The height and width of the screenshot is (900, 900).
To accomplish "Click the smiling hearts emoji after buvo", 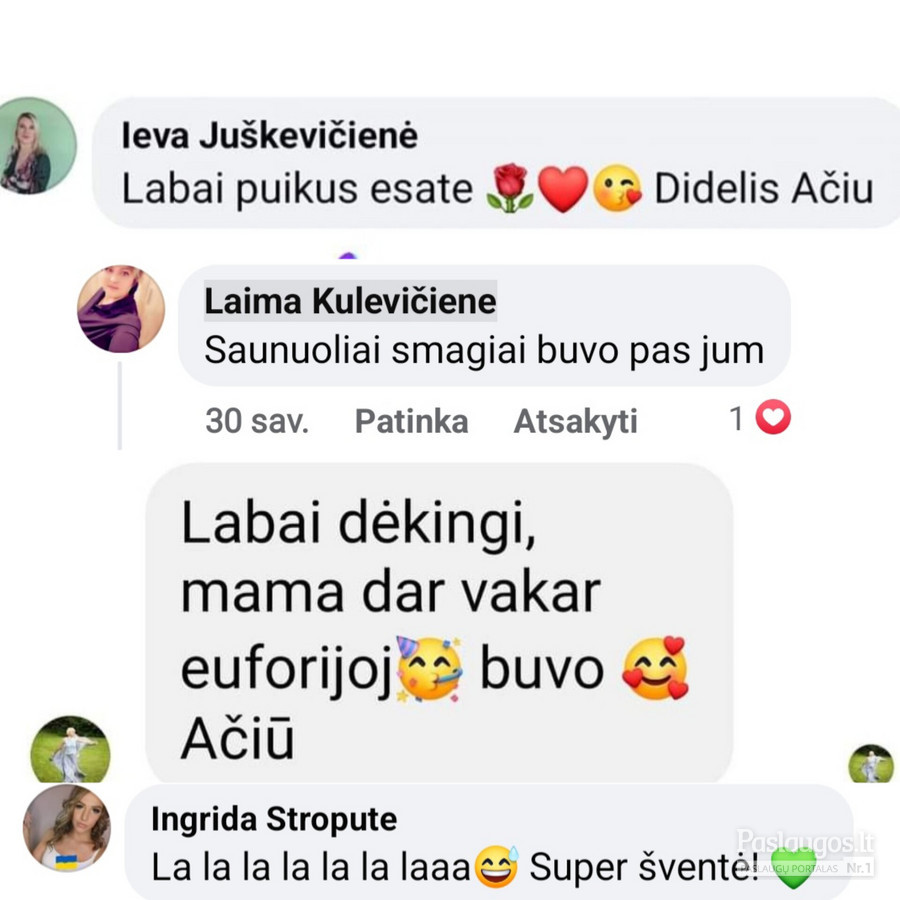I will click(x=655, y=669).
